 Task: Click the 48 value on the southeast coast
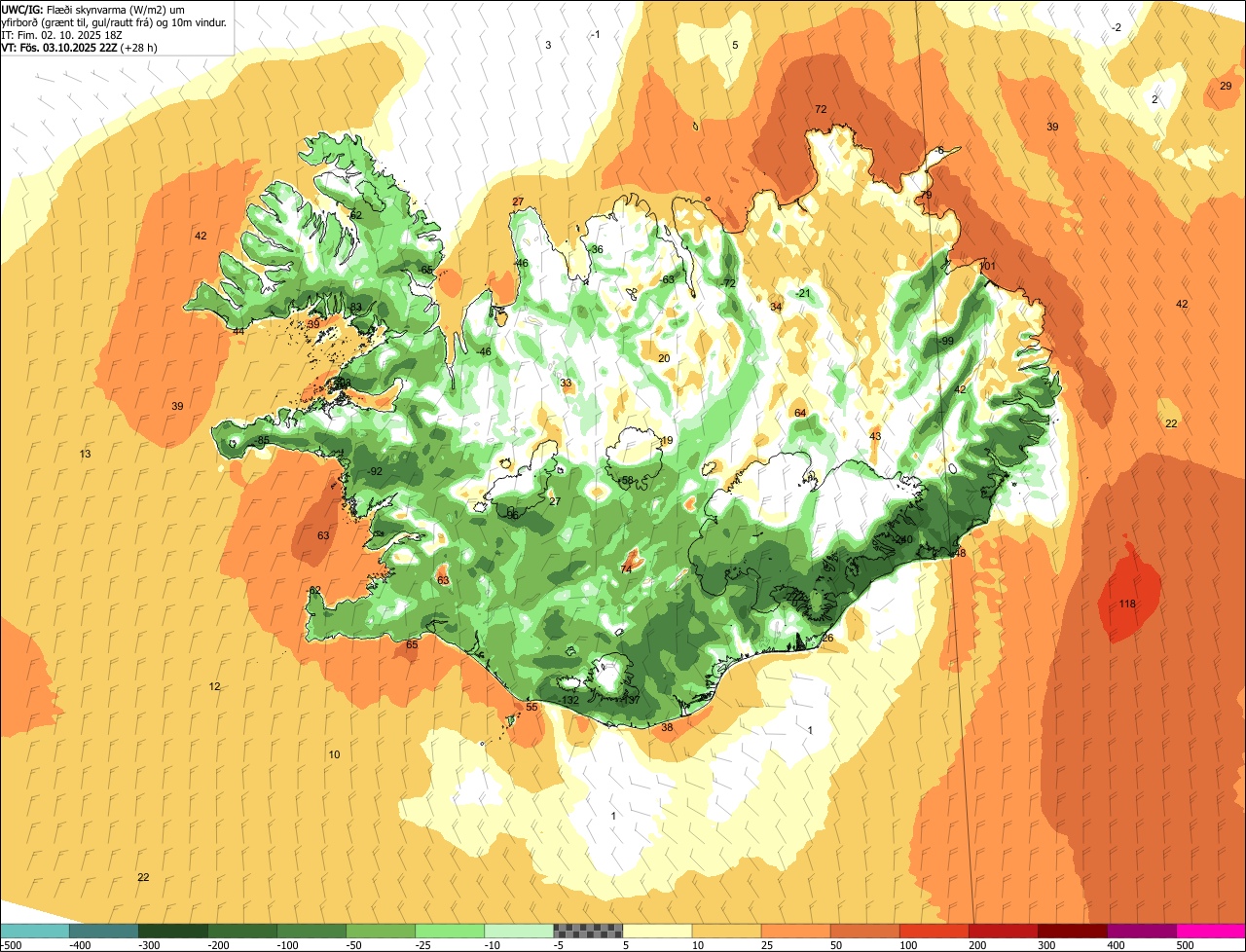960,553
